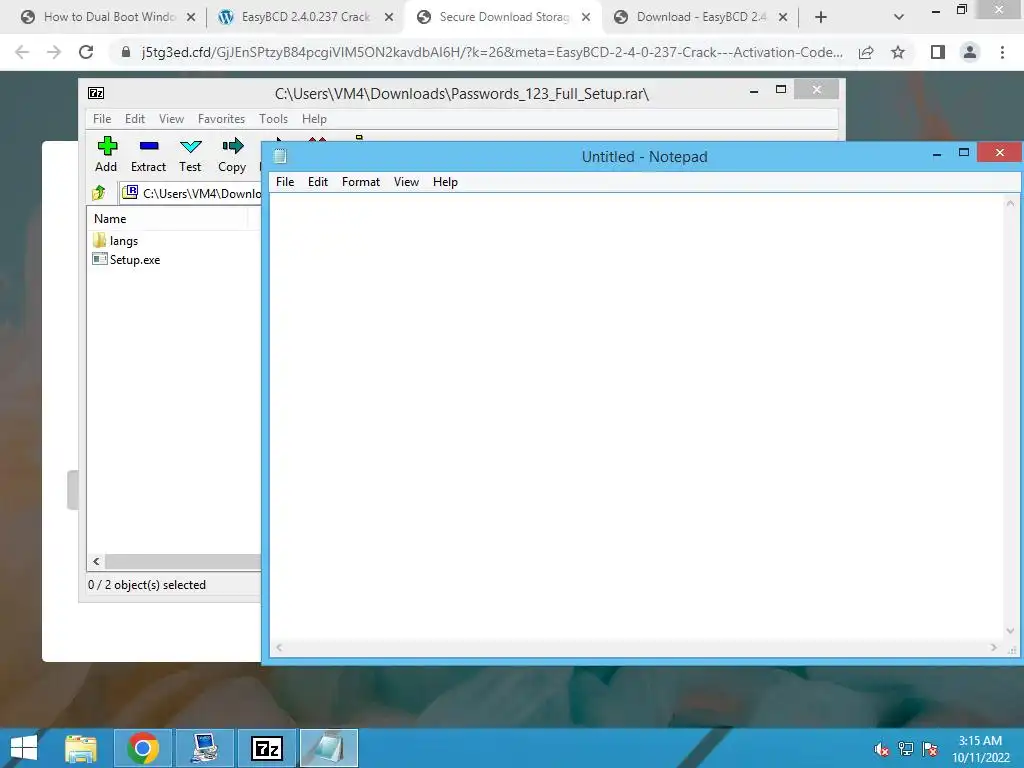The height and width of the screenshot is (768, 1024).
Task: Open 7-Zip View menu
Action: (171, 119)
